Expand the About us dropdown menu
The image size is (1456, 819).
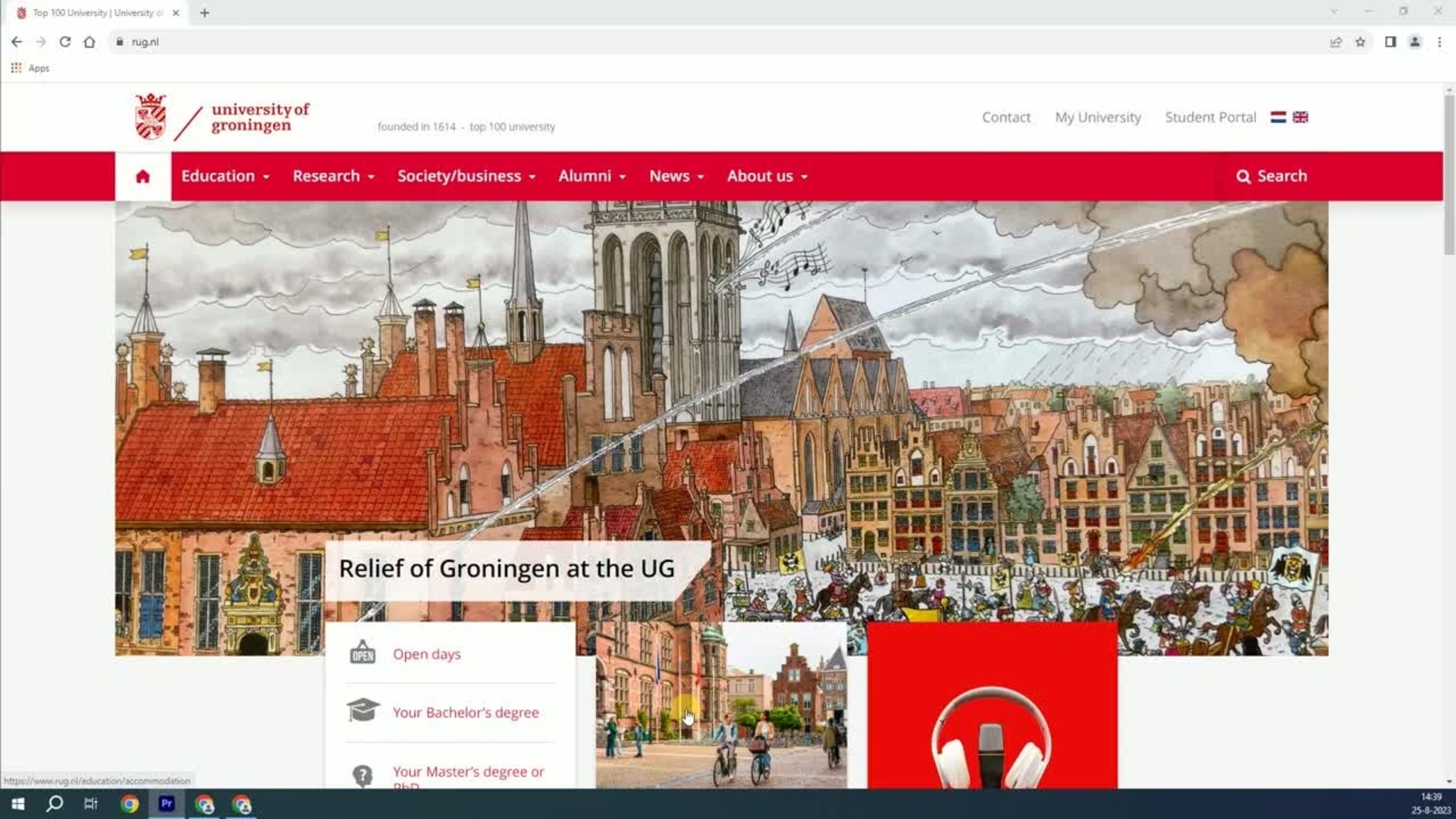coord(767,177)
